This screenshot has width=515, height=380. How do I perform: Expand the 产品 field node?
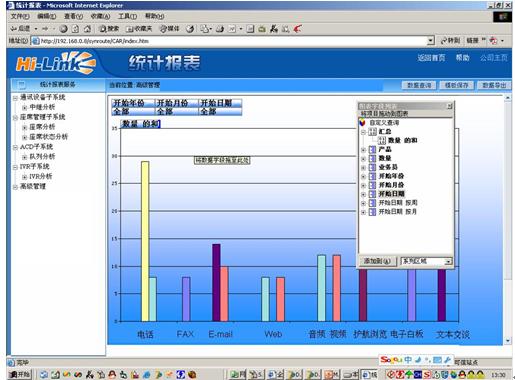pyautogui.click(x=364, y=150)
